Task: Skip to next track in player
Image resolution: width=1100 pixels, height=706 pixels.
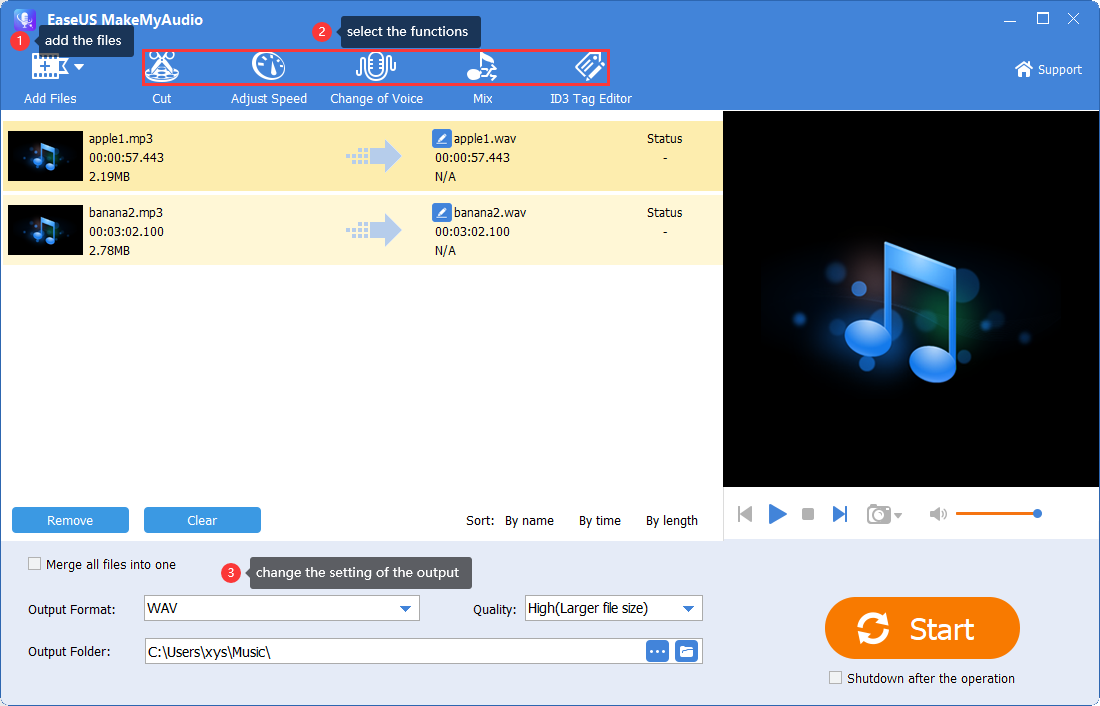Action: (840, 514)
